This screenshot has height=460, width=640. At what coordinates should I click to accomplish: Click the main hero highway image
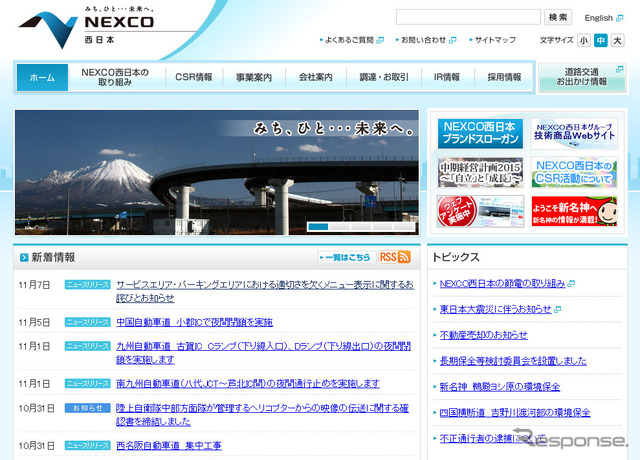[x=217, y=172]
